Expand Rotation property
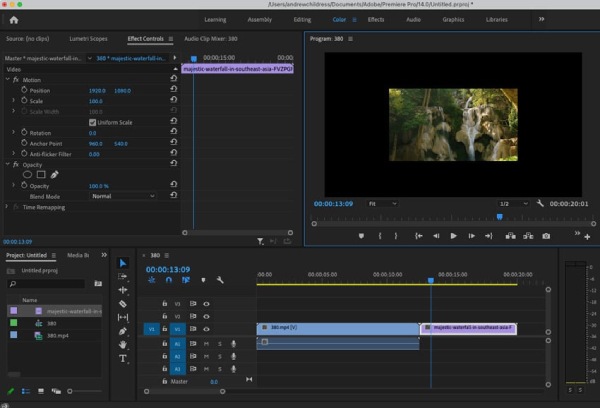 tap(13, 132)
